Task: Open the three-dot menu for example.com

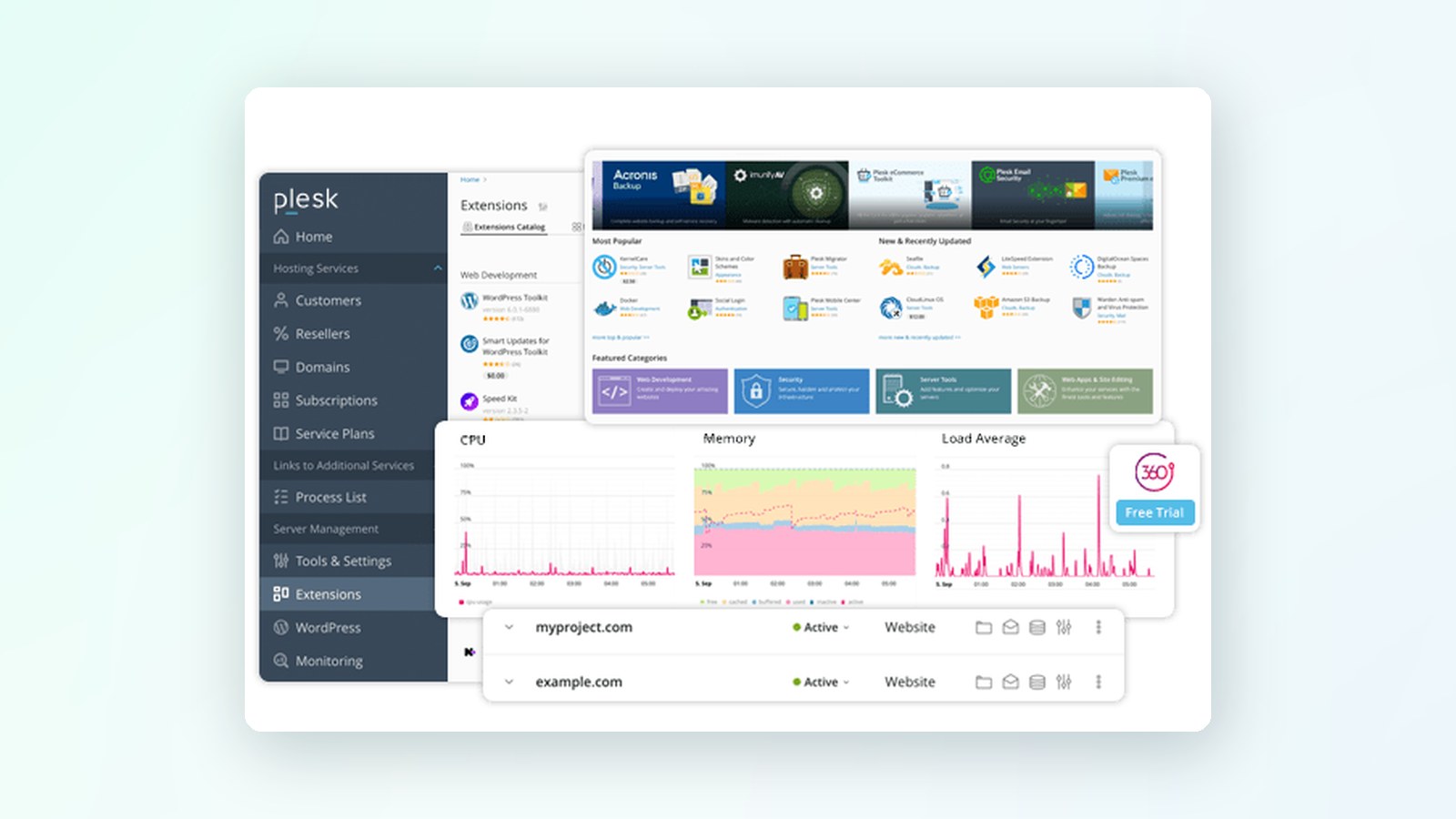Action: pyautogui.click(x=1098, y=682)
